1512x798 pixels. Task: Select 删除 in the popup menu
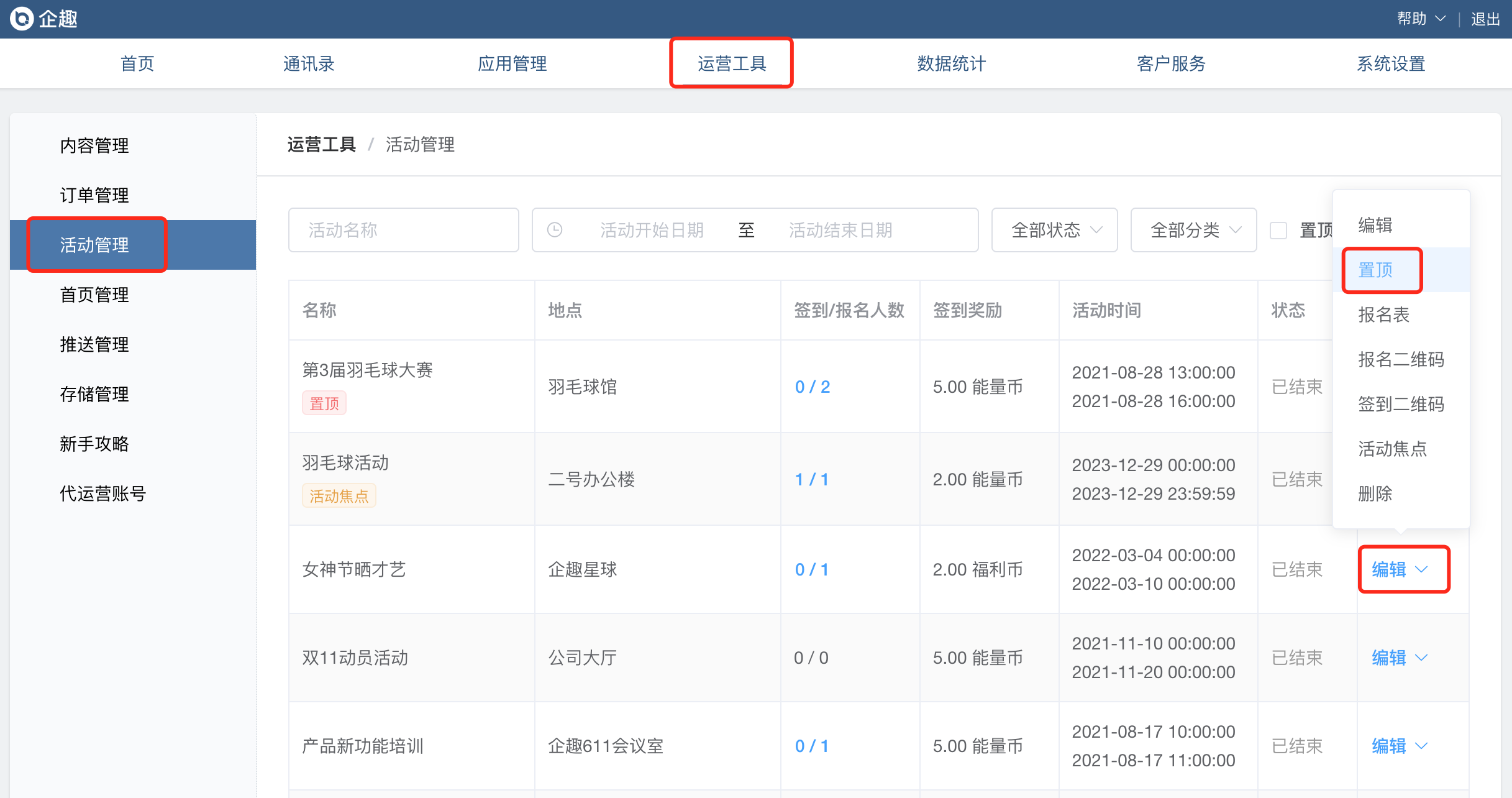[x=1375, y=493]
